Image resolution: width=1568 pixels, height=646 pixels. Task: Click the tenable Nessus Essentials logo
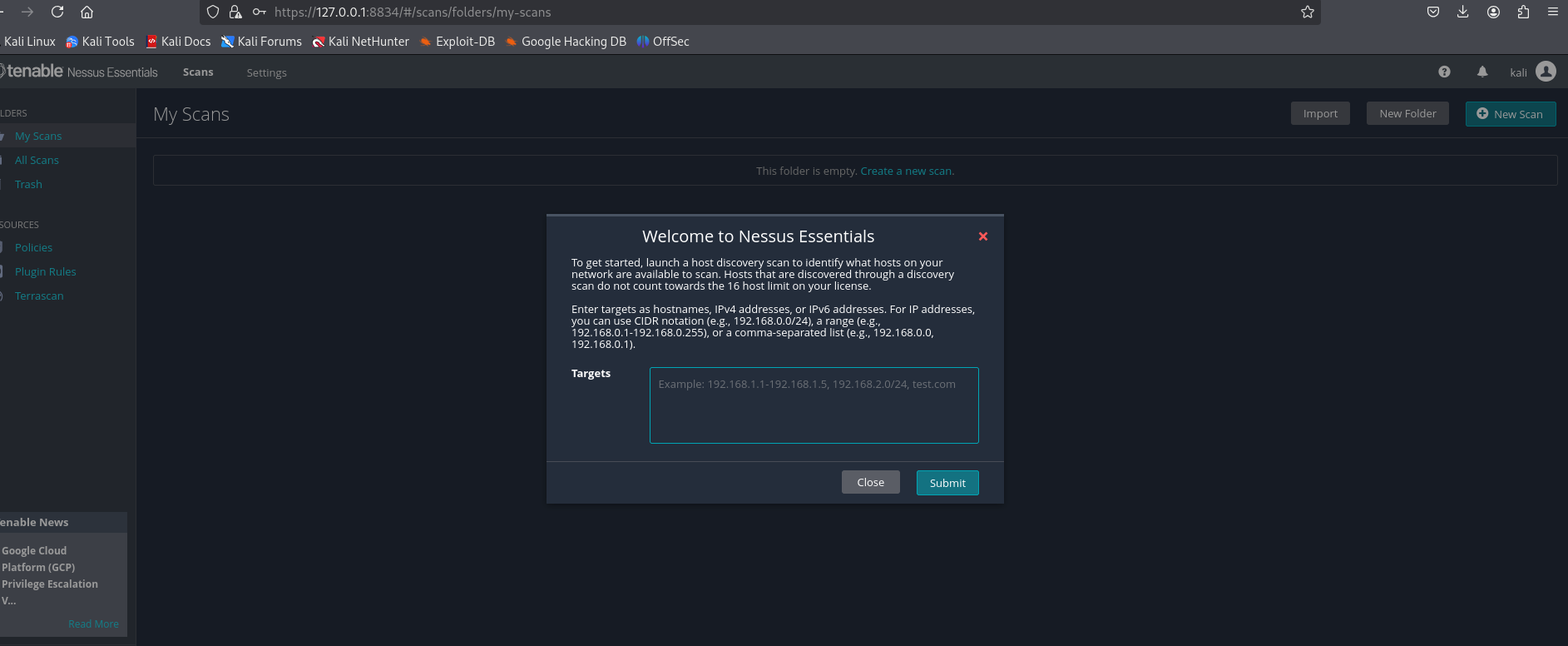(79, 72)
